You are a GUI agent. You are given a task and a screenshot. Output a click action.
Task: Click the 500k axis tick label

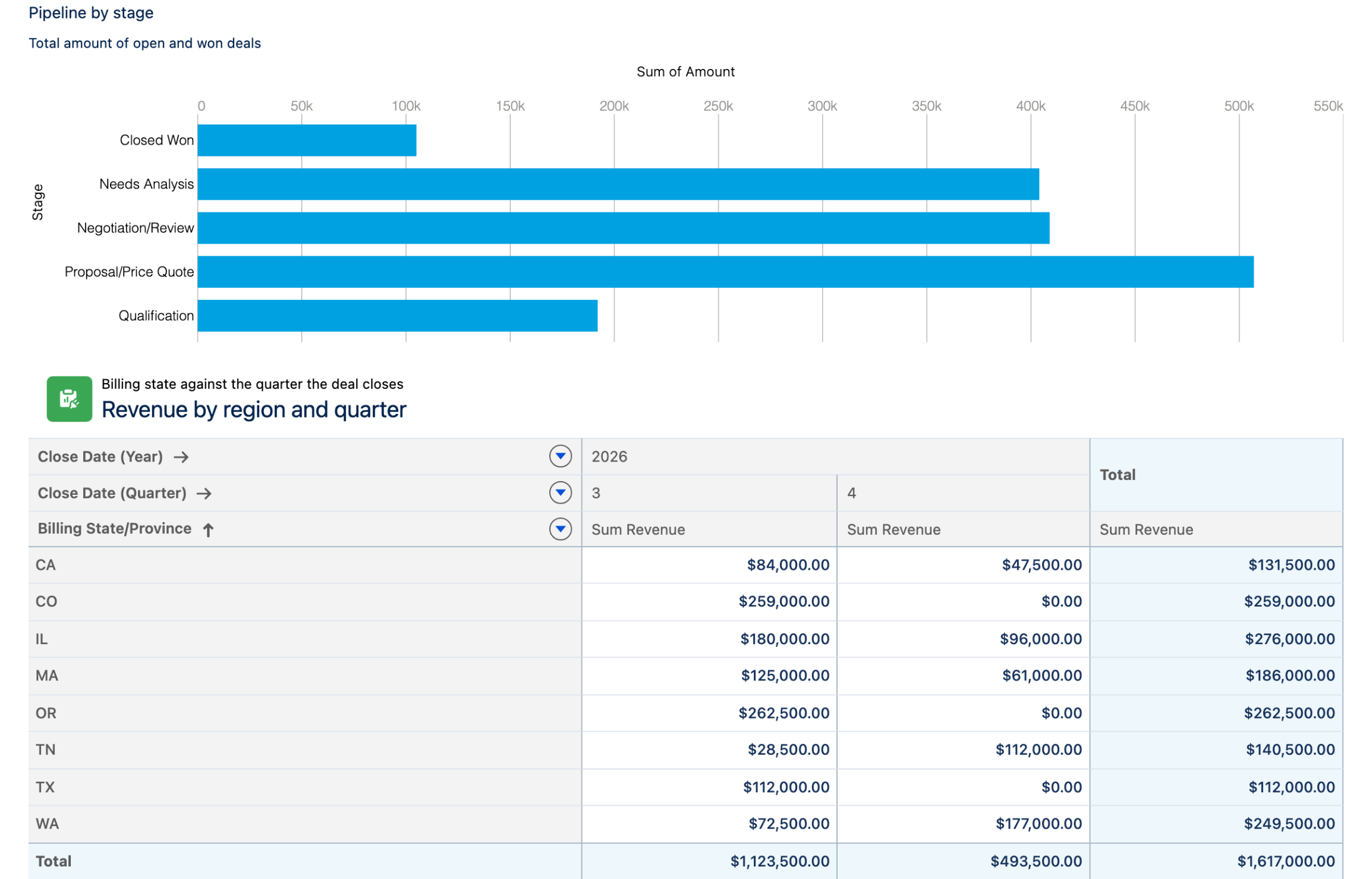pyautogui.click(x=1239, y=106)
